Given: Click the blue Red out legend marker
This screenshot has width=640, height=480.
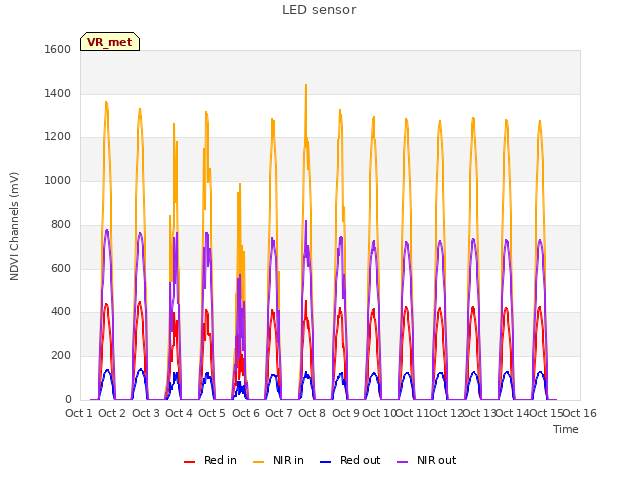Looking at the screenshot, I should click(325, 462).
